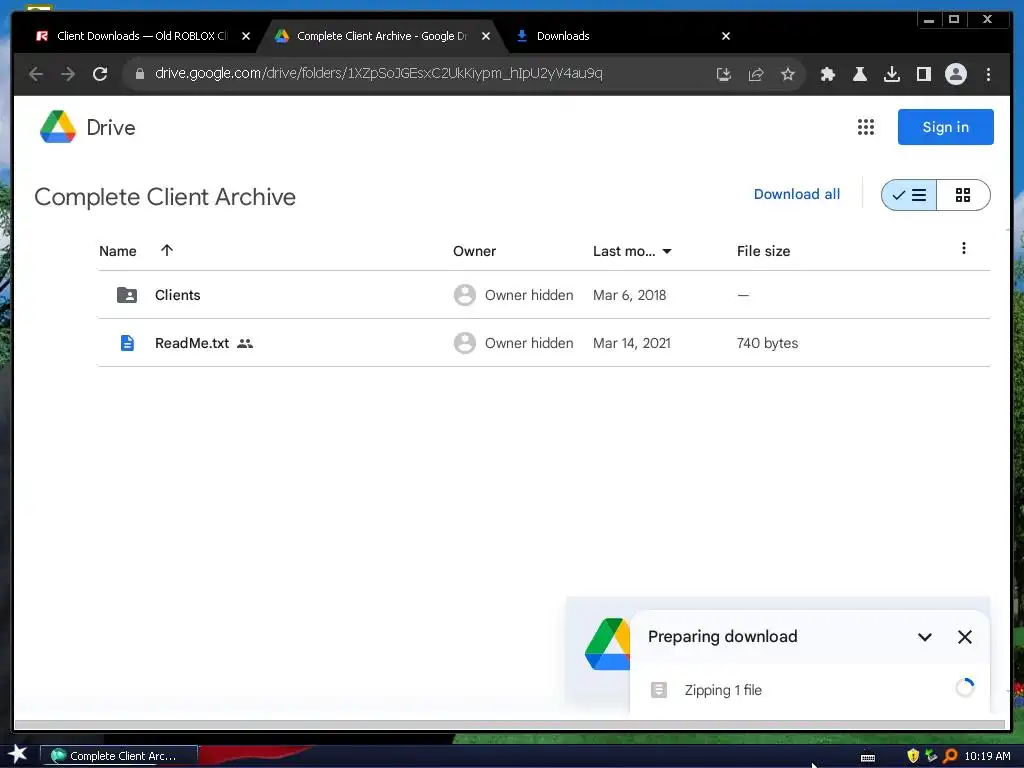This screenshot has height=768, width=1024.
Task: Open the Chrome profile avatar
Action: pyautogui.click(x=955, y=74)
